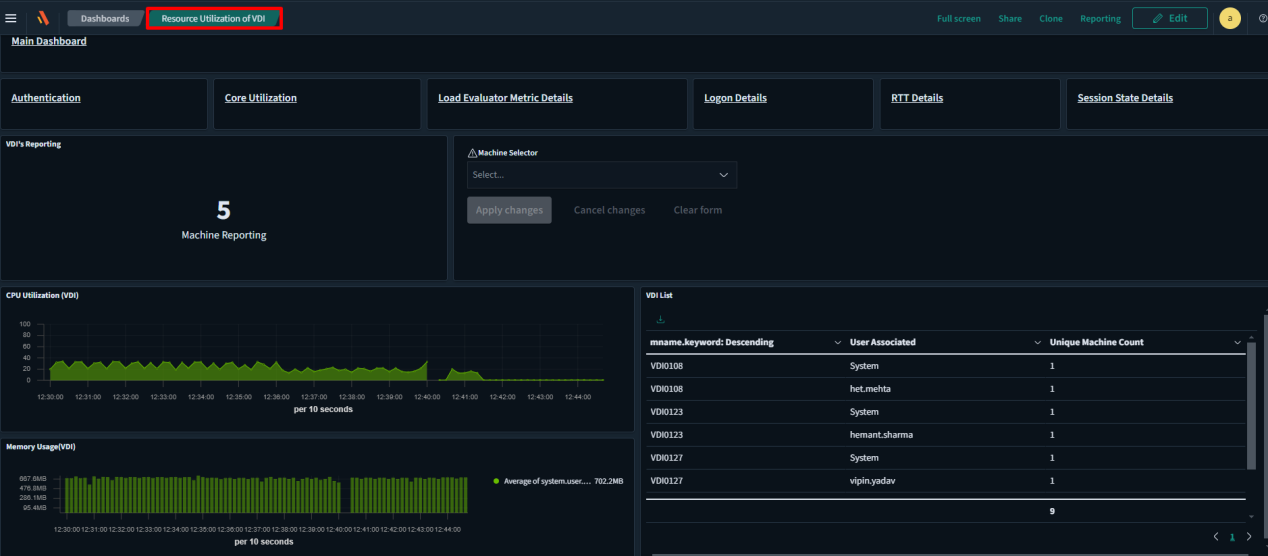Open the hamburger navigation menu
1268x556 pixels.
pos(11,18)
